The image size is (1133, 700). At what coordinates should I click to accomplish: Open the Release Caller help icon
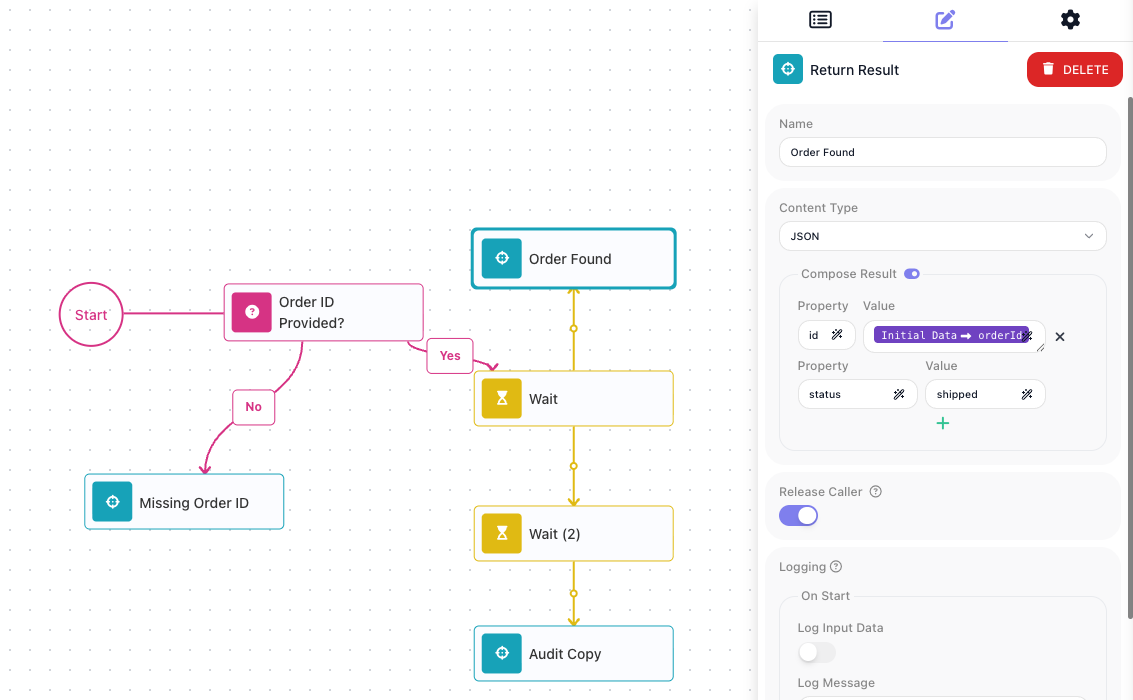[x=876, y=491]
